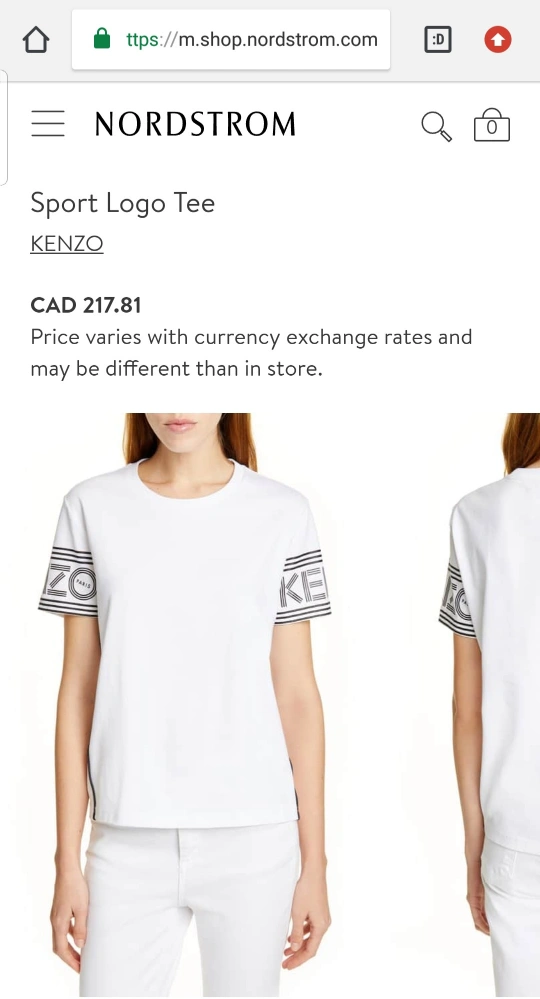The height and width of the screenshot is (999, 540).
Task: Open the browser tab switcher icon
Action: (438, 40)
